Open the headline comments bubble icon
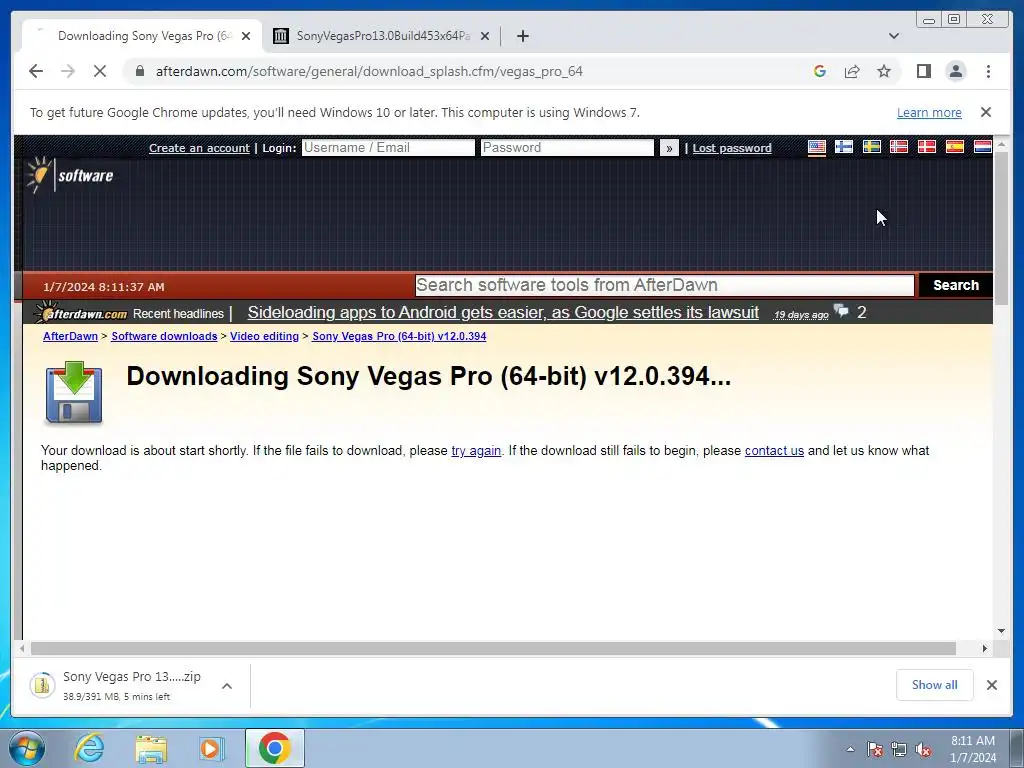Viewport: 1024px width, 768px height. coord(842,311)
